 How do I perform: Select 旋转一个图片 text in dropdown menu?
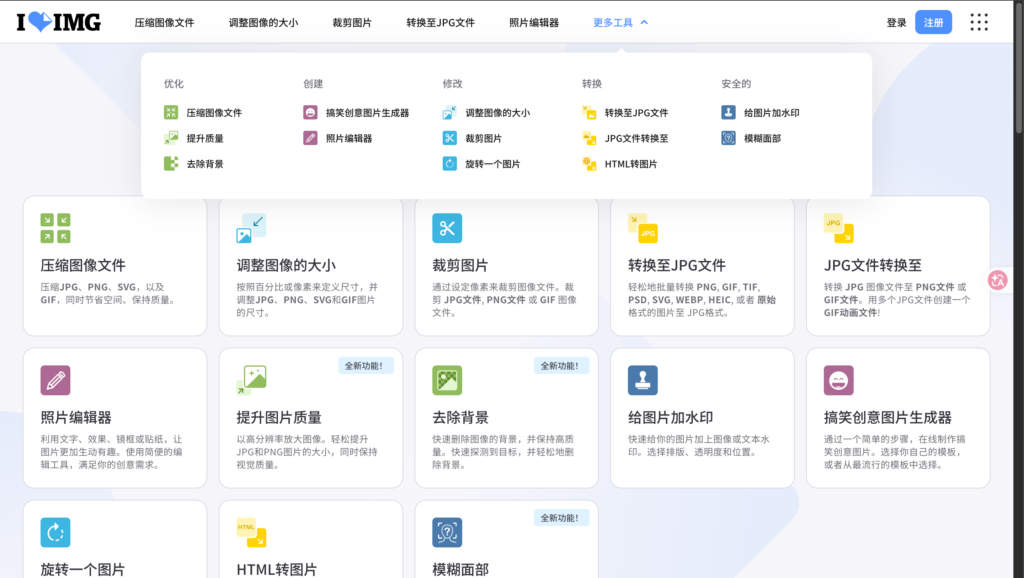click(493, 164)
